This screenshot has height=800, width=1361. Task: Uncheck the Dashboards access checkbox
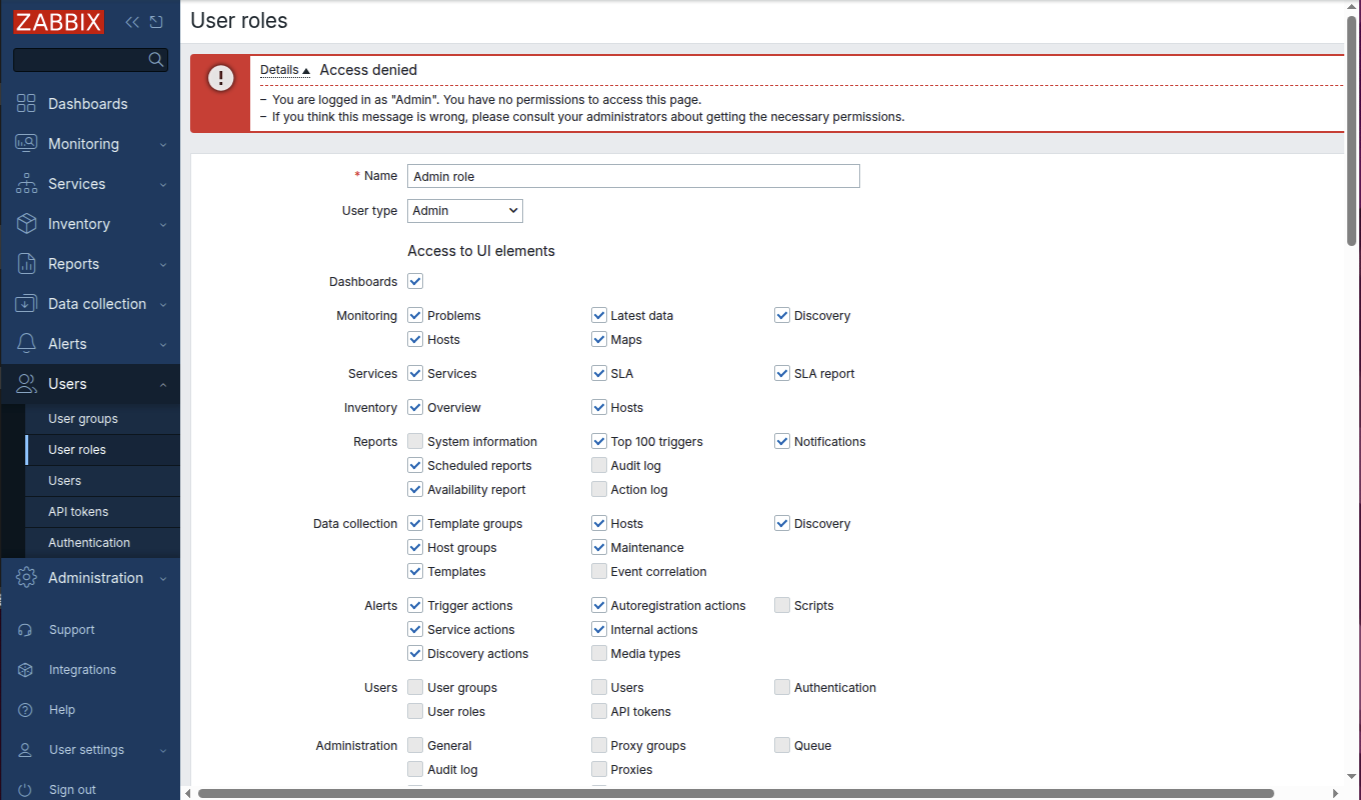pos(416,282)
